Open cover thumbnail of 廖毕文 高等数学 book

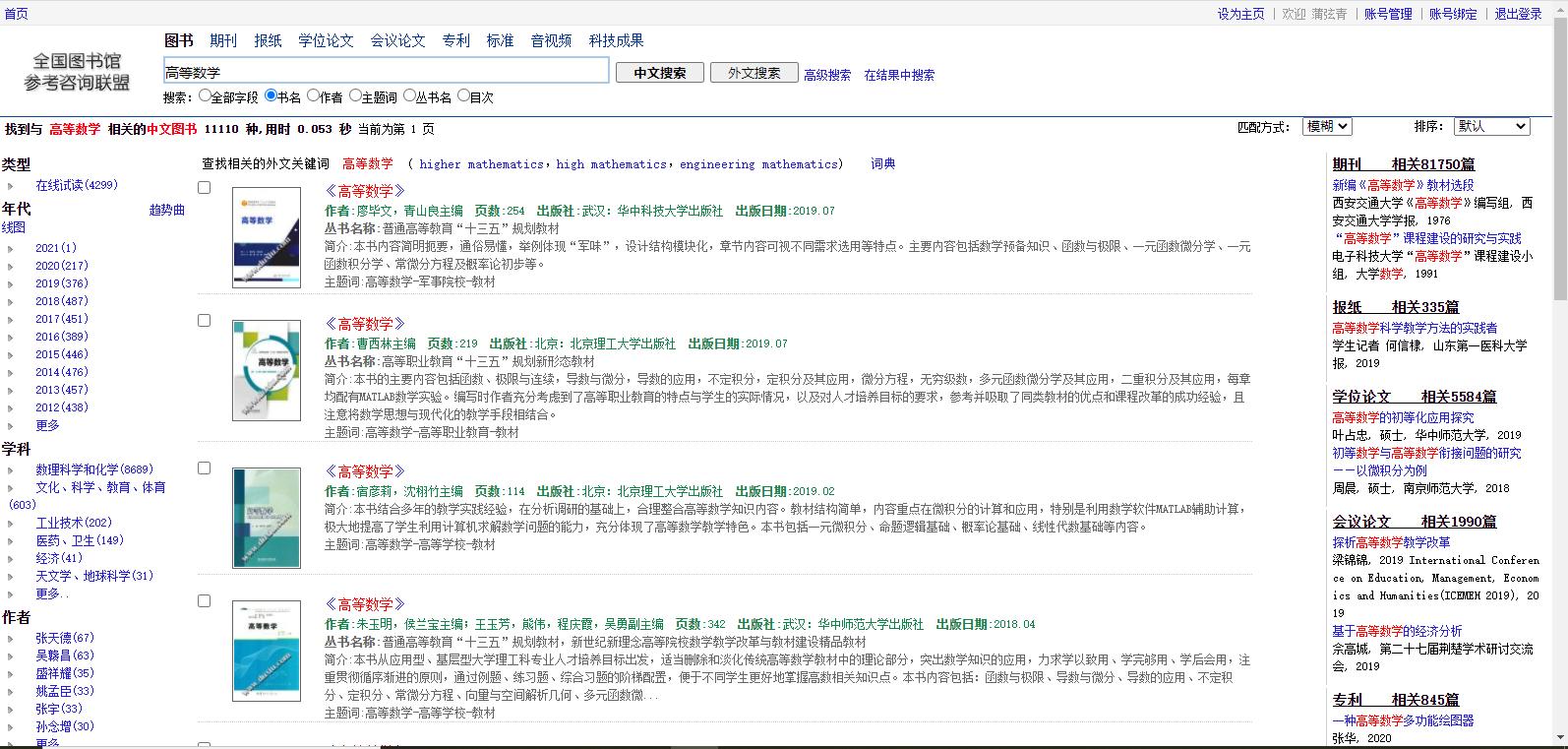tap(267, 237)
